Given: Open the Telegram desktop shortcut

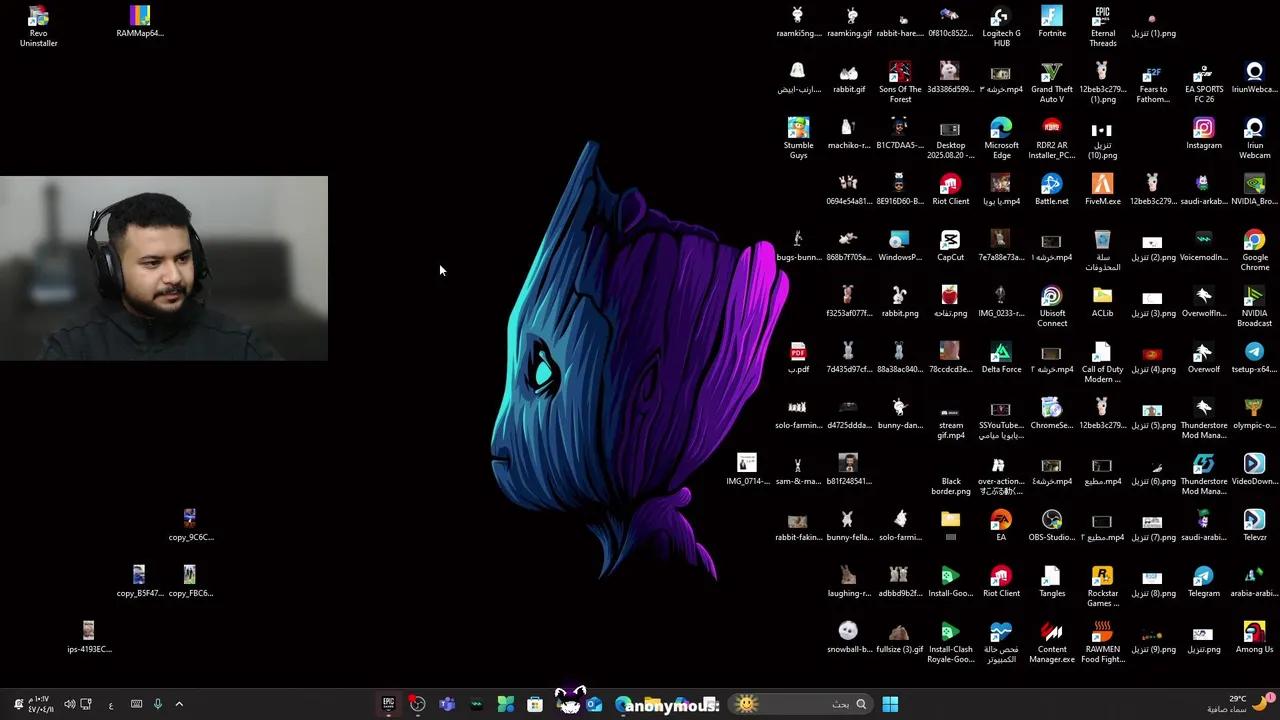Looking at the screenshot, I should (1204, 582).
